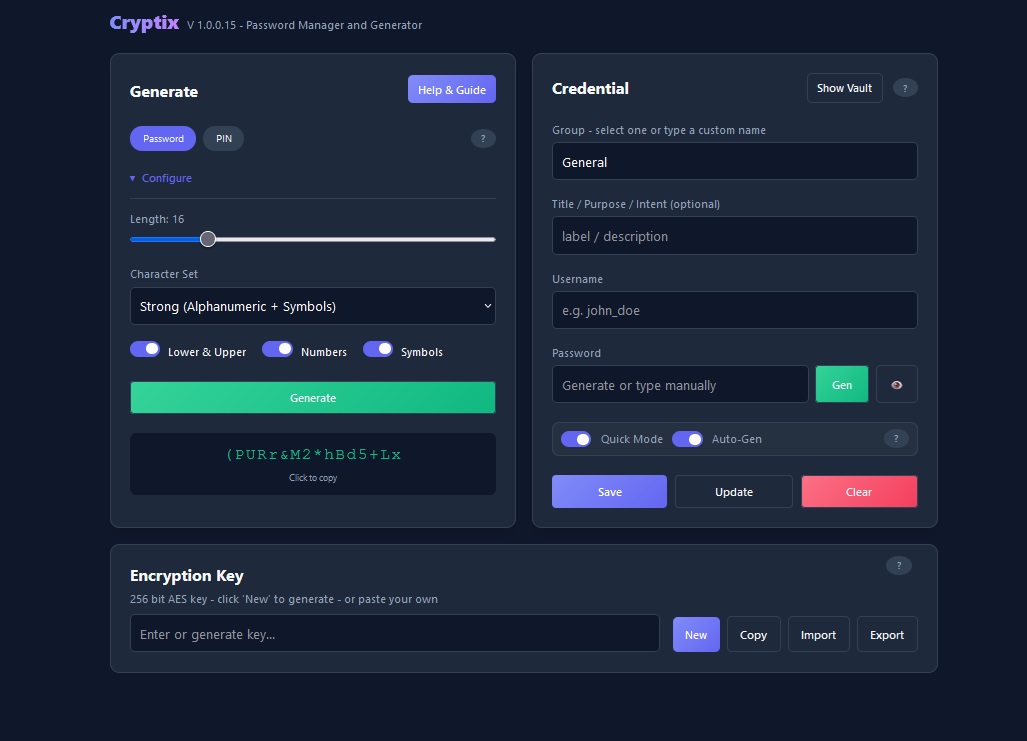Show the password vault
Screen dimensions: 1027x741
point(844,88)
